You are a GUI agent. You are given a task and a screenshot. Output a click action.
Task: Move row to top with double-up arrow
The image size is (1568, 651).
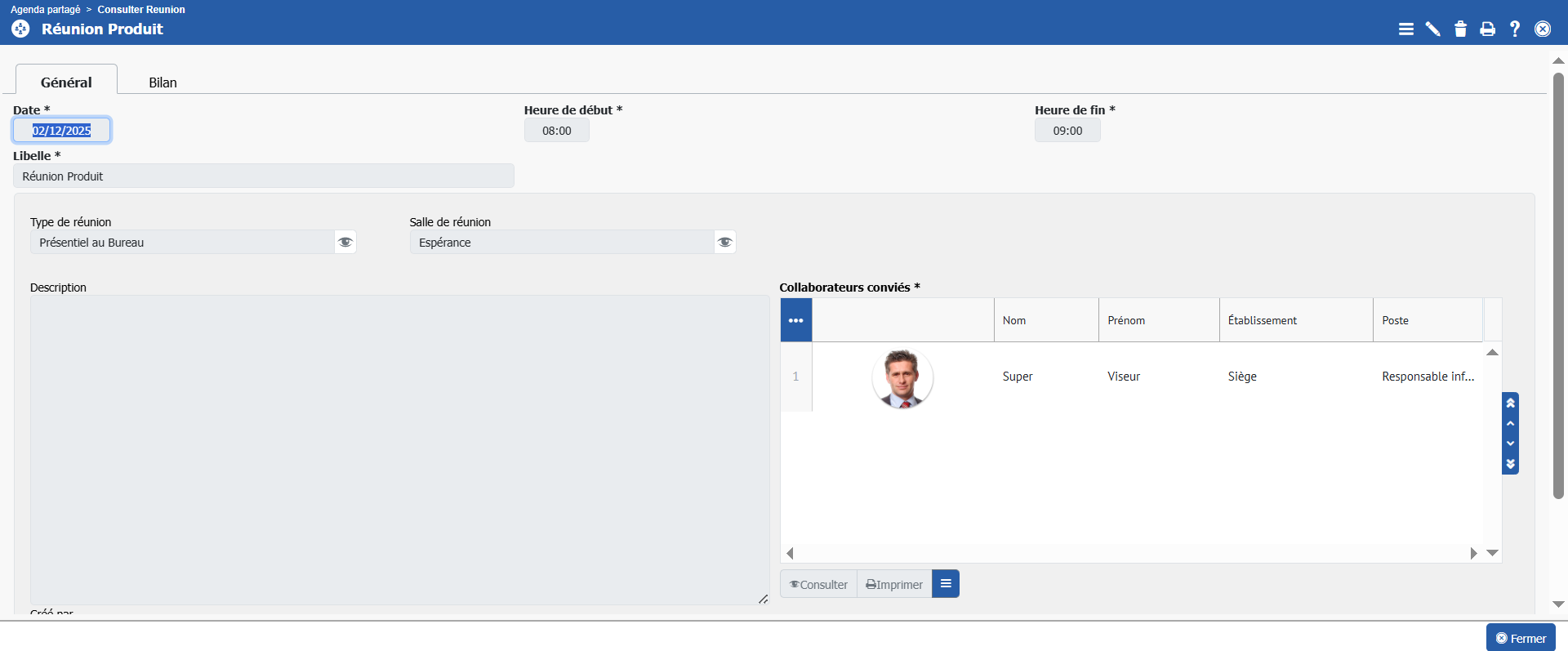[x=1510, y=403]
